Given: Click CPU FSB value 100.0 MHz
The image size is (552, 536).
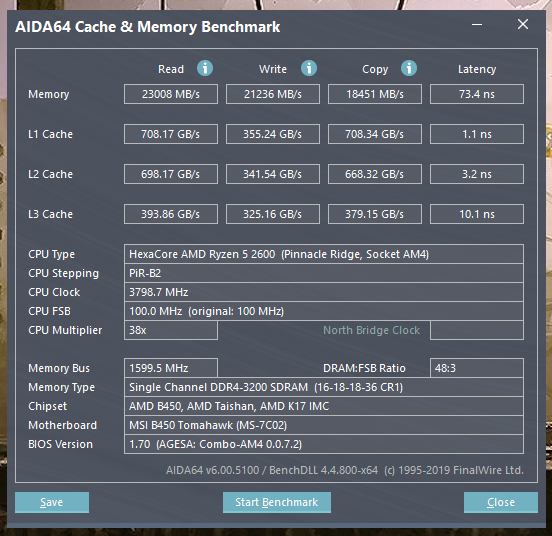Looking at the screenshot, I should tap(324, 311).
